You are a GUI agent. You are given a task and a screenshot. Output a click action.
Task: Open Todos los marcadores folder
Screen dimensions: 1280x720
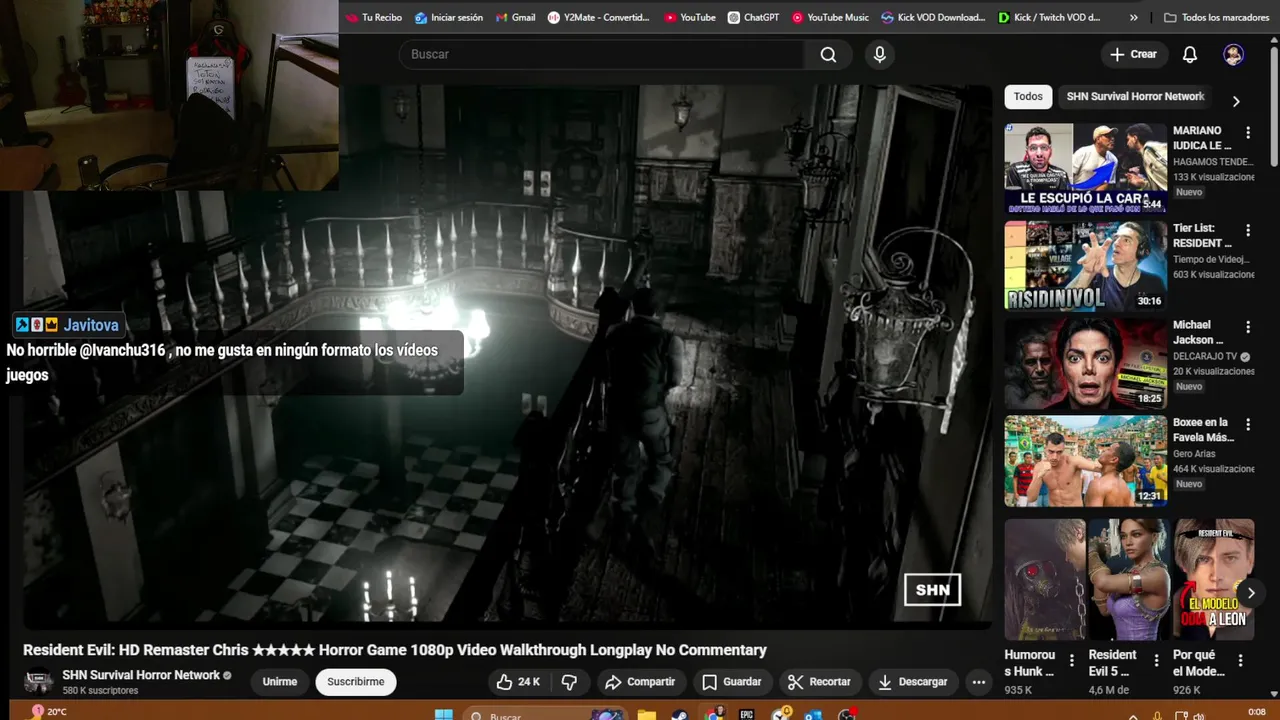coord(1216,17)
